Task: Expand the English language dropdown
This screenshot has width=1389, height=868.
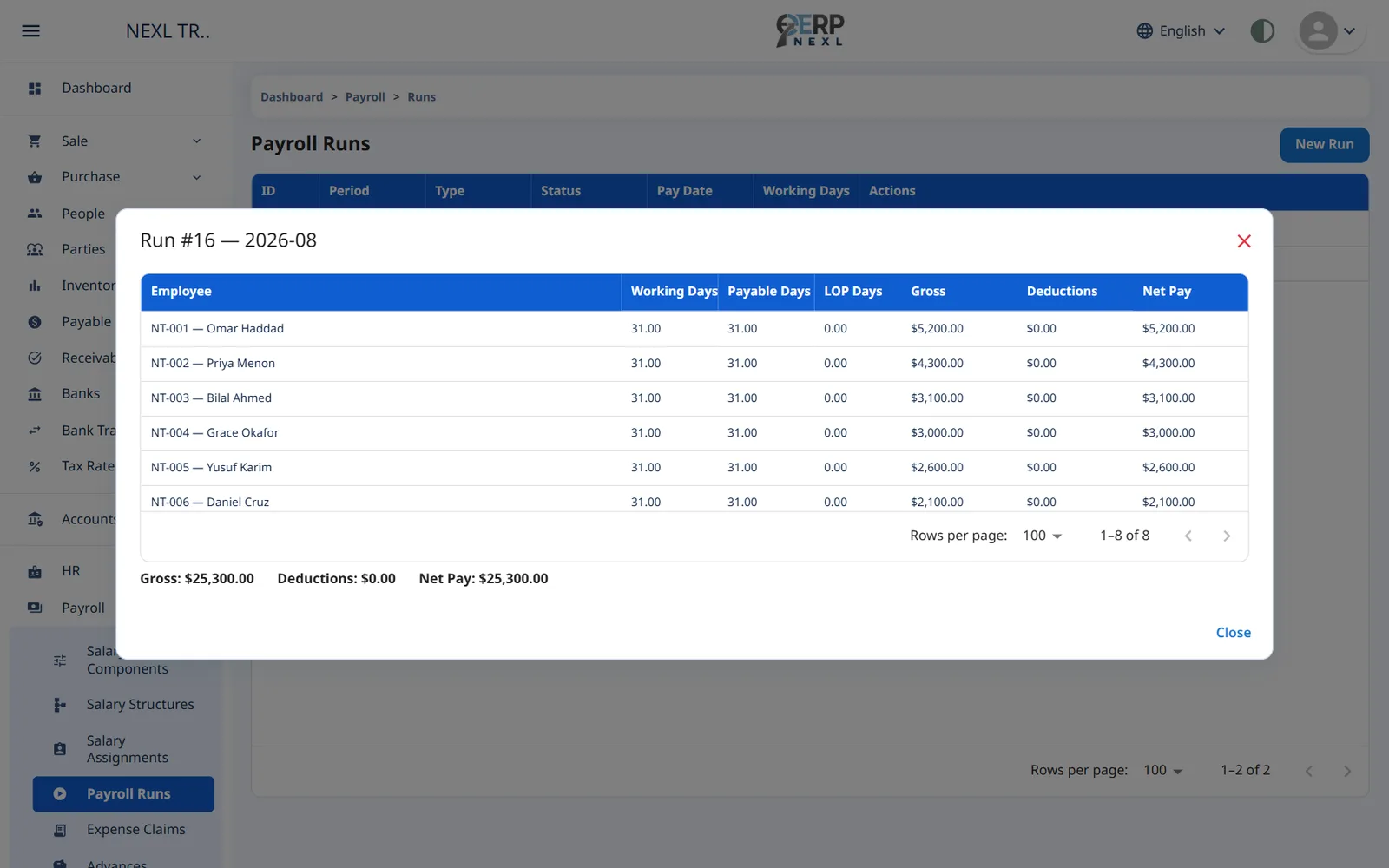Action: coord(1182,31)
